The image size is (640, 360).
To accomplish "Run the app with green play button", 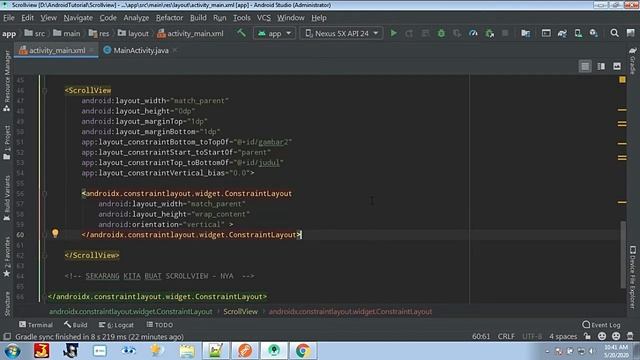I will click(393, 33).
